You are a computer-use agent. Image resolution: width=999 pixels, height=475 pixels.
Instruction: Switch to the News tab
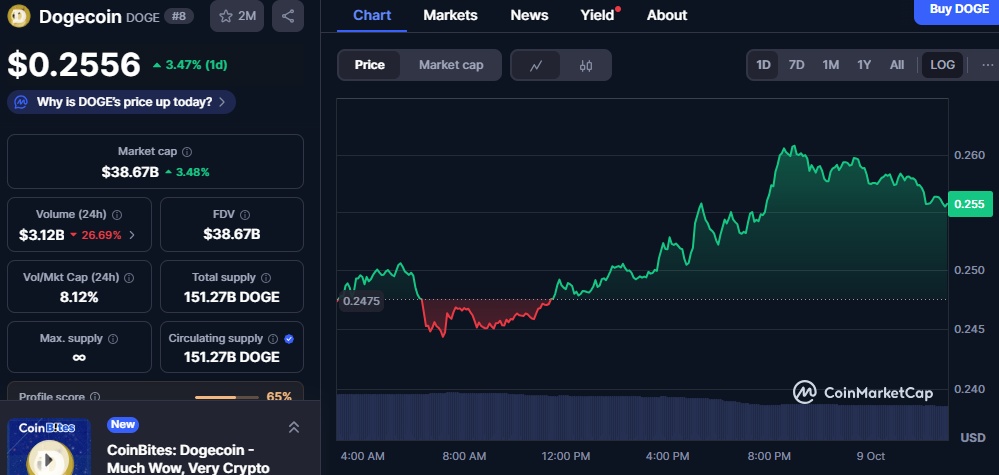529,15
